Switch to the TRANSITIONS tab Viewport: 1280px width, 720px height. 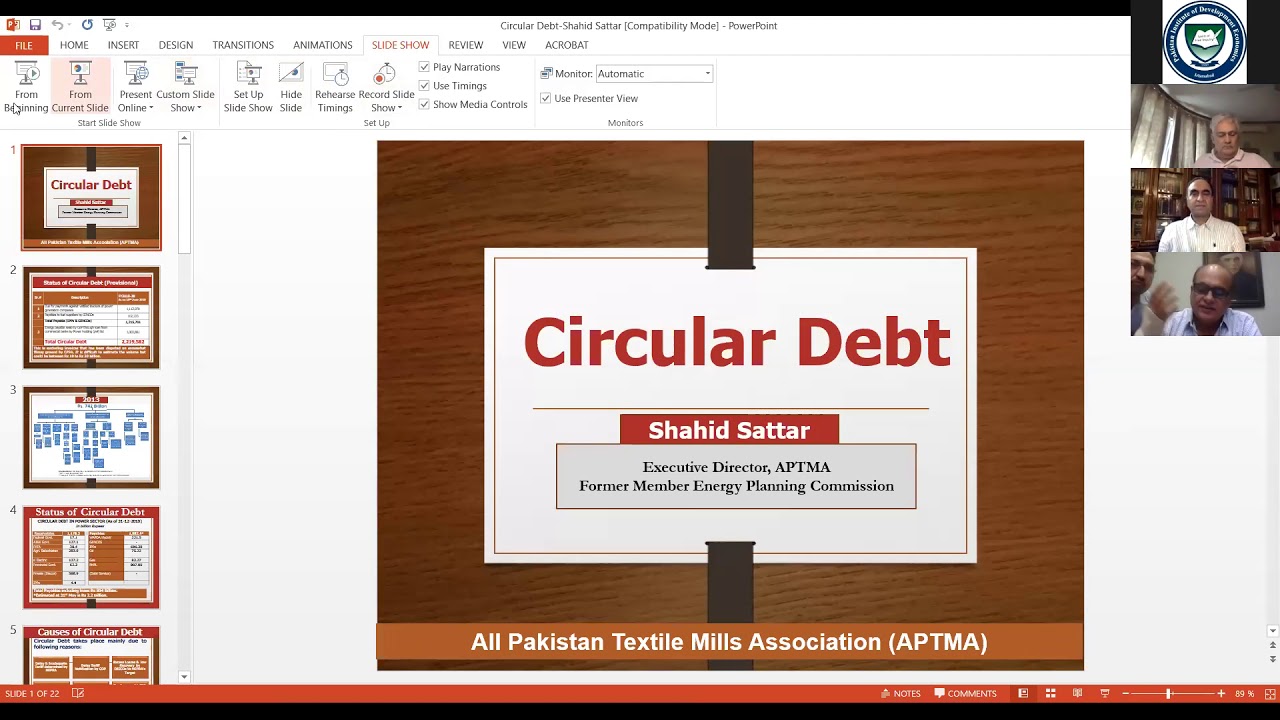click(243, 45)
